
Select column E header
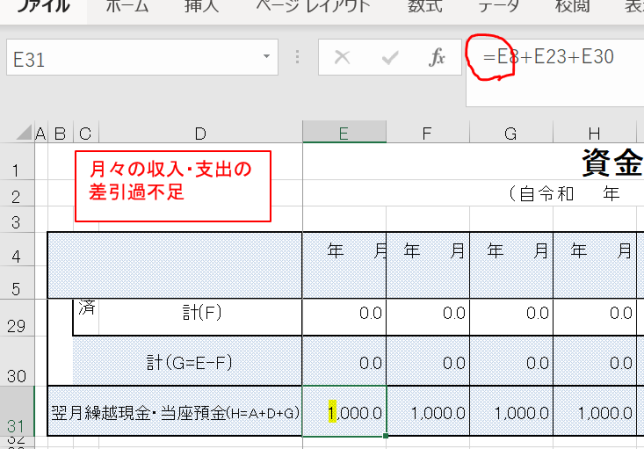coord(344,133)
